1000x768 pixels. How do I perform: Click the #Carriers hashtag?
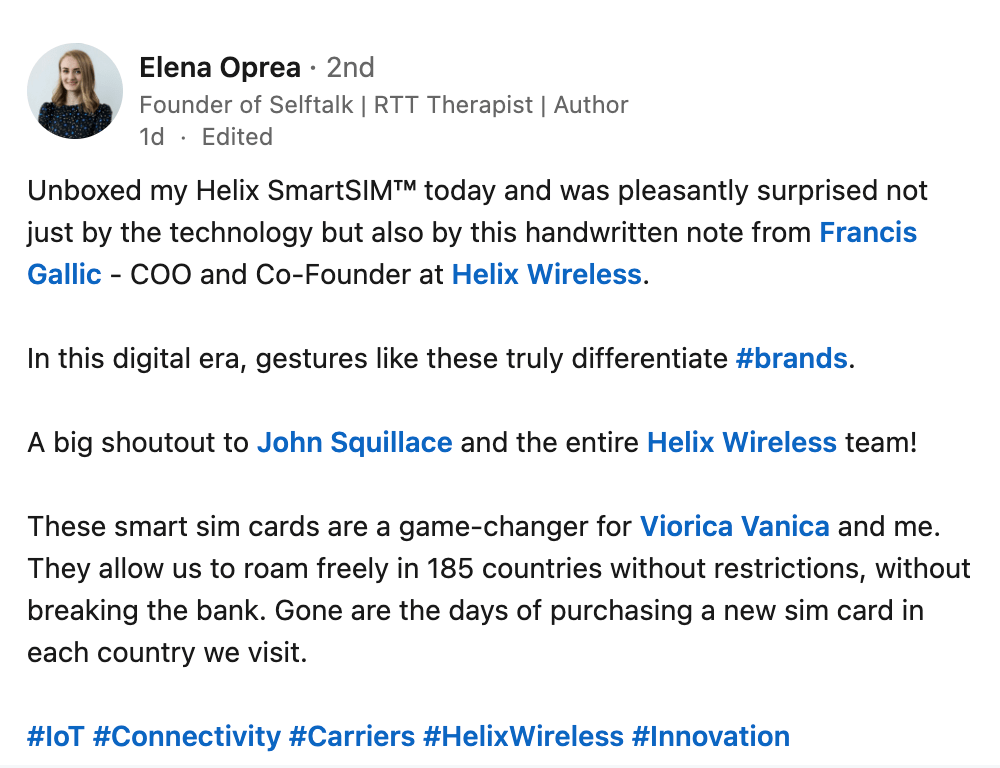pyautogui.click(x=351, y=737)
